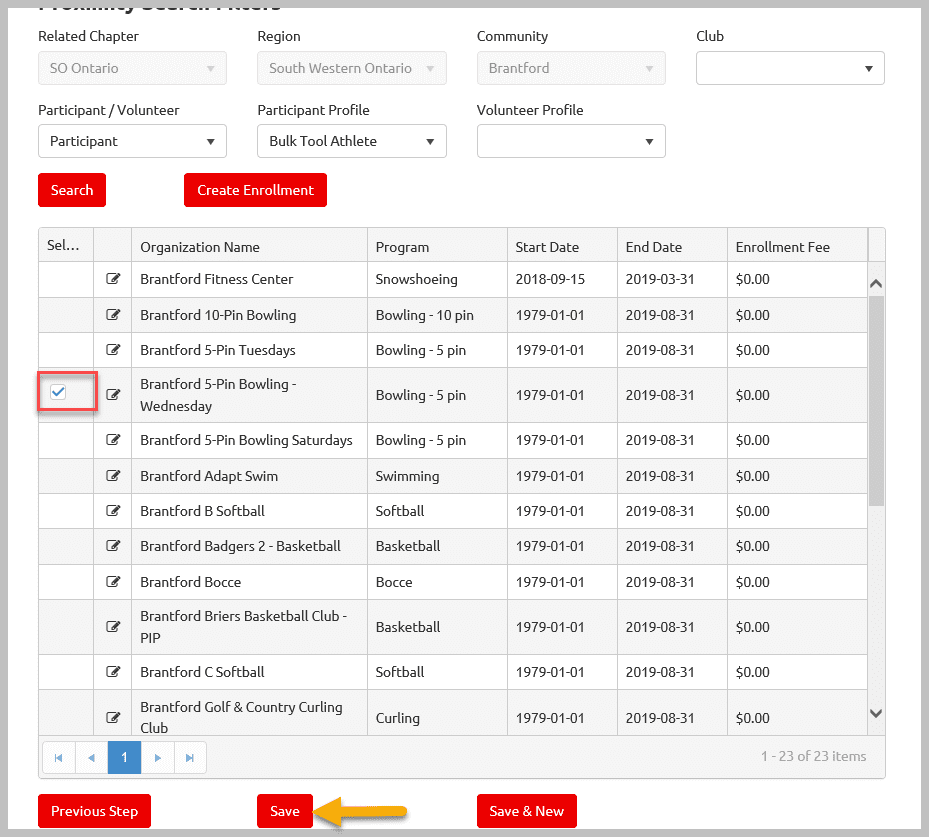Expand the Participant Profile dropdown
929x837 pixels.
point(352,141)
